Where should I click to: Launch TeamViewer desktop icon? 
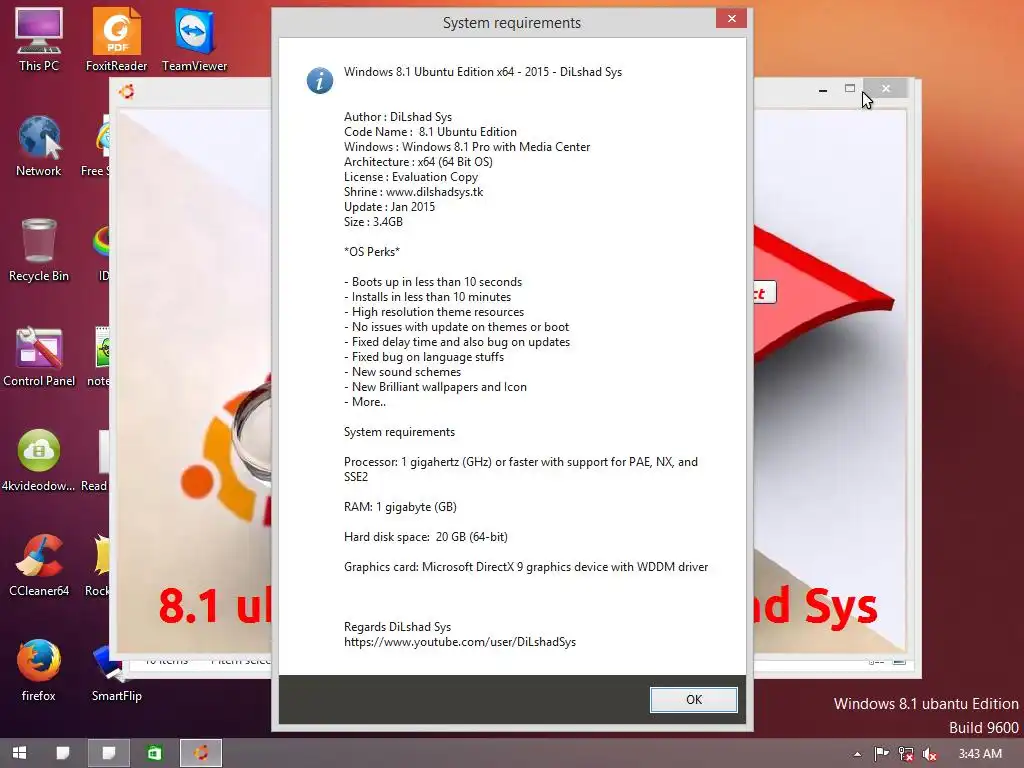tap(195, 40)
